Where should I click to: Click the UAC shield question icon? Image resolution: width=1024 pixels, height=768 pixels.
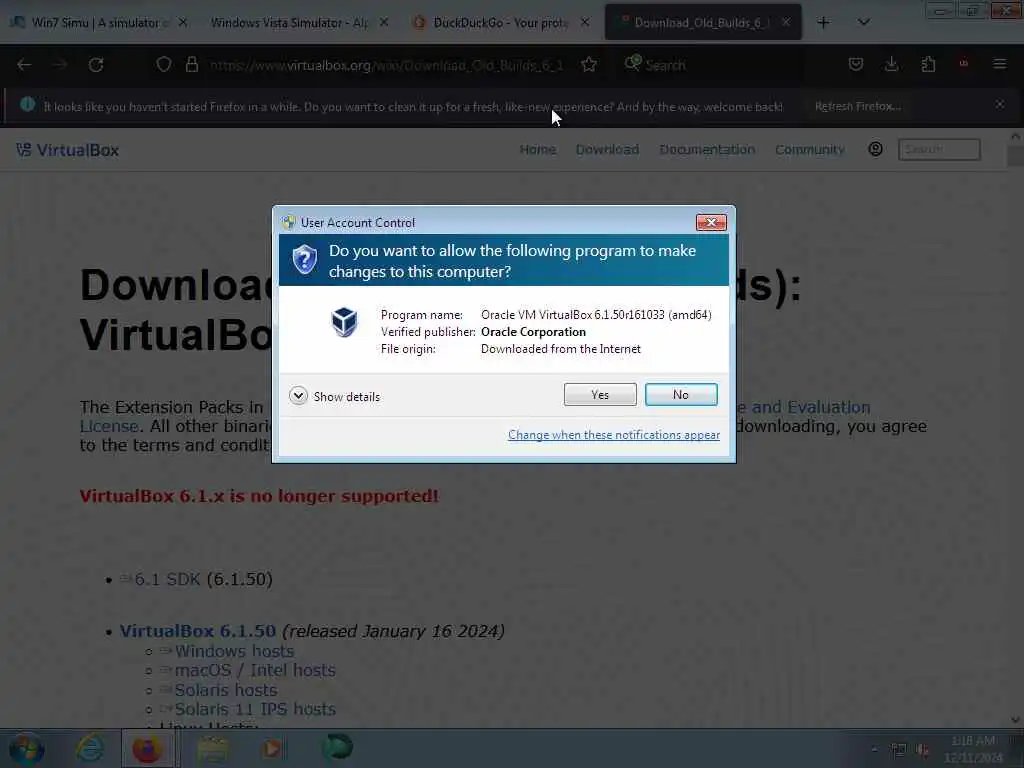[304, 260]
